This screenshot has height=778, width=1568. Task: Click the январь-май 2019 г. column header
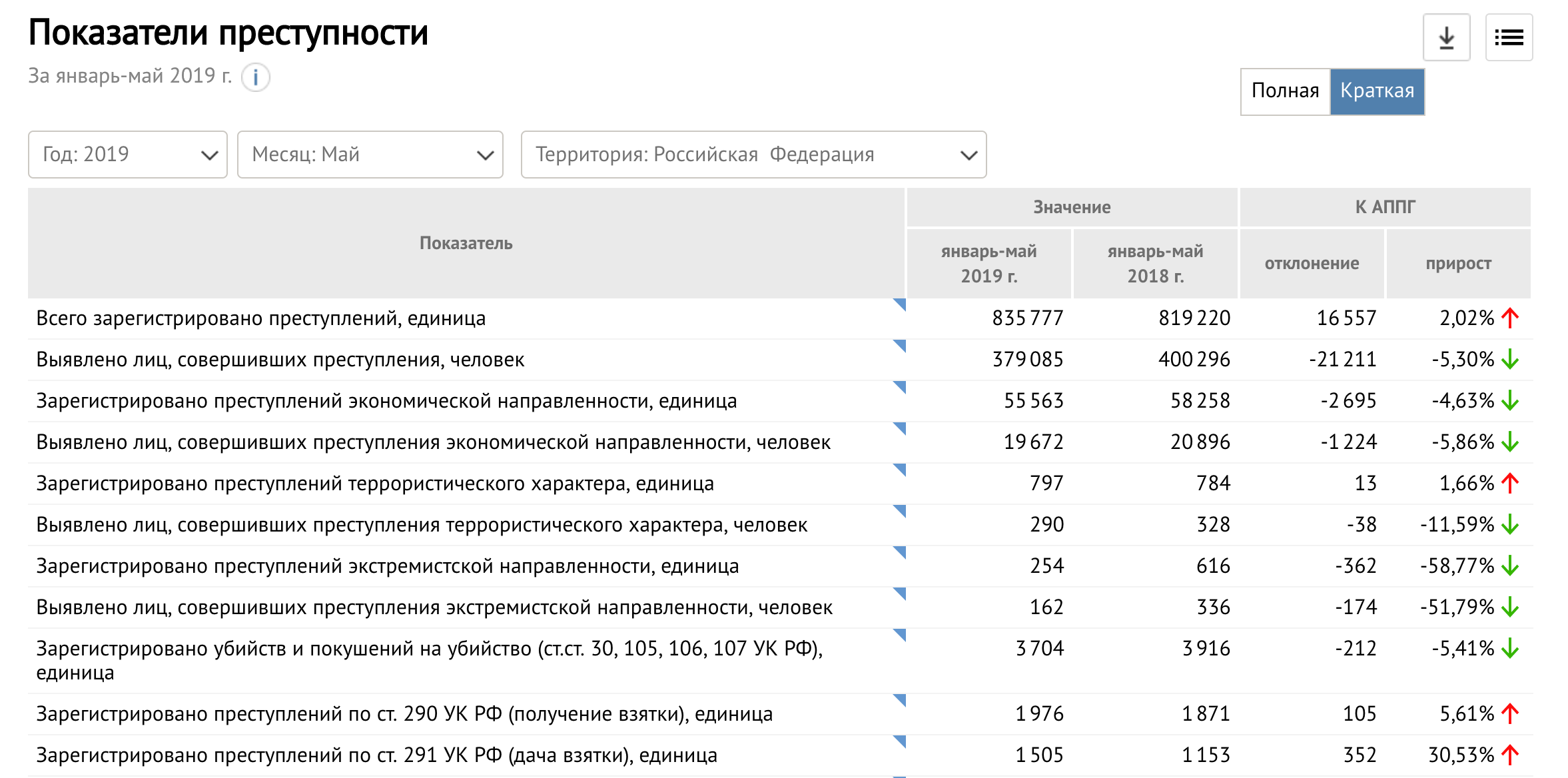pyautogui.click(x=988, y=264)
